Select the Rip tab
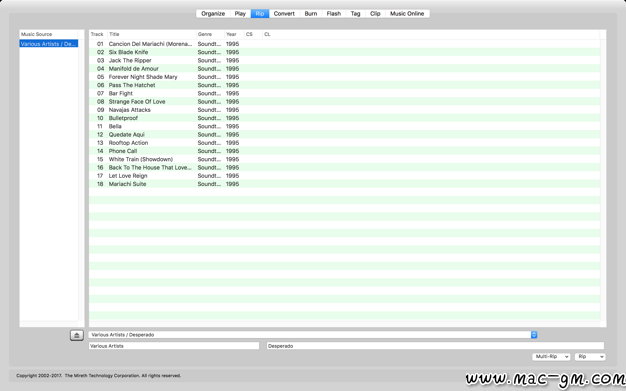Viewport: 626px width, 391px height. pyautogui.click(x=260, y=14)
